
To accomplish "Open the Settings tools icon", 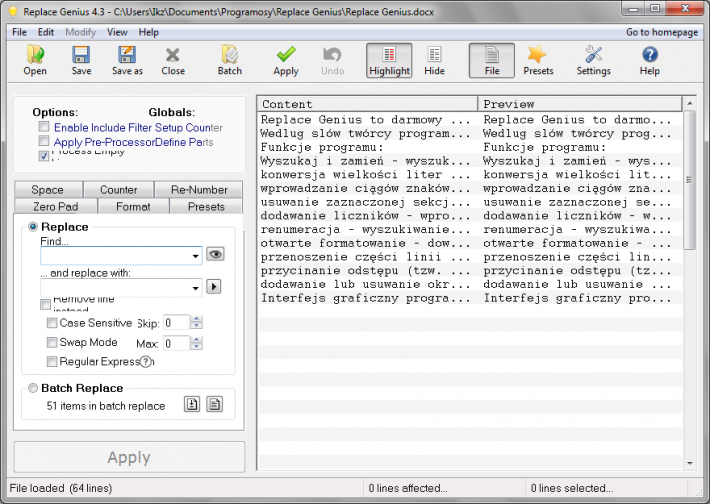I will click(x=593, y=60).
